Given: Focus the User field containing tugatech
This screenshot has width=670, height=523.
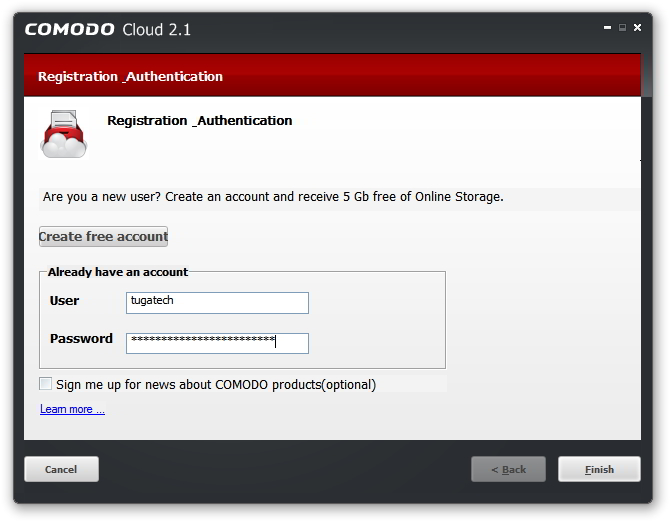Looking at the screenshot, I should coord(217,303).
